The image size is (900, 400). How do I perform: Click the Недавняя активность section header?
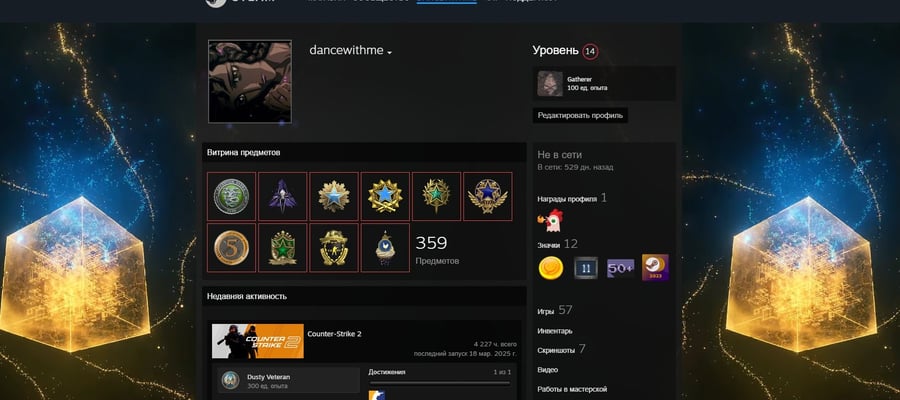[364, 296]
